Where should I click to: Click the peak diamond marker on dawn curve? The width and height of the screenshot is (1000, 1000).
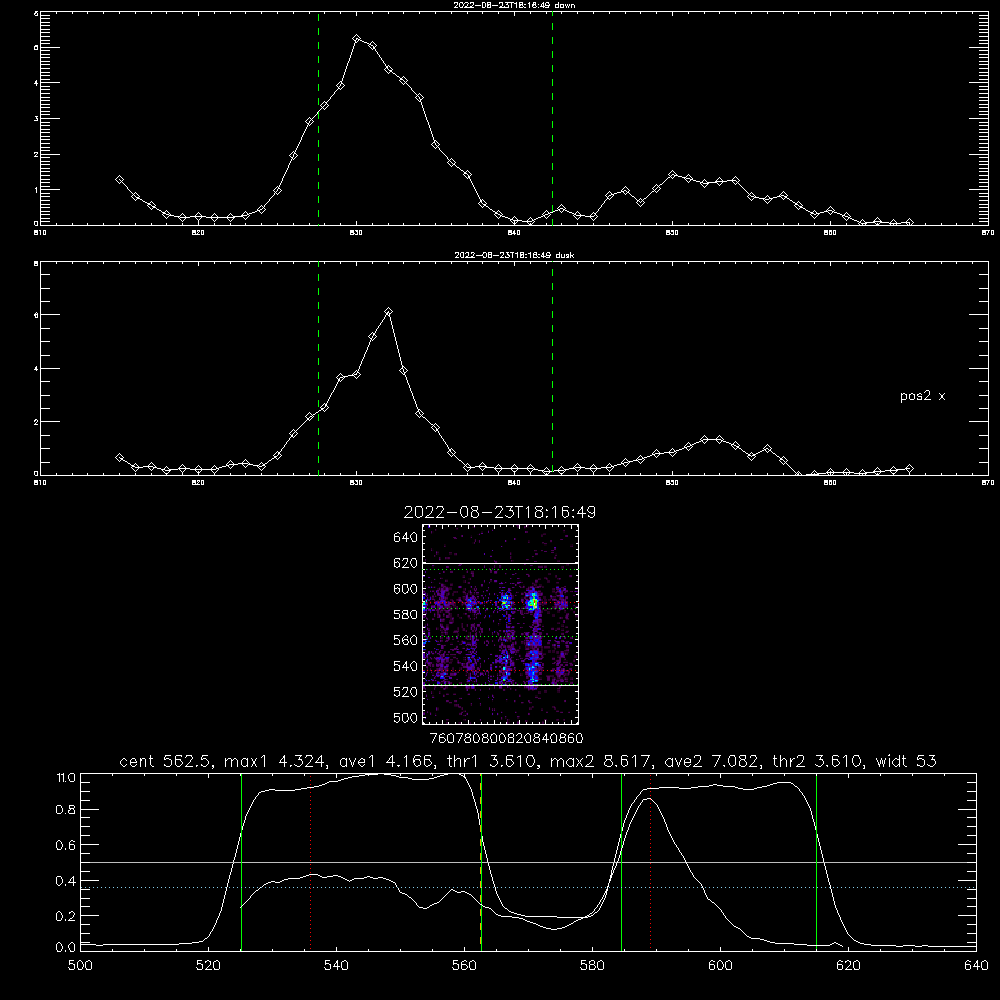tap(357, 39)
